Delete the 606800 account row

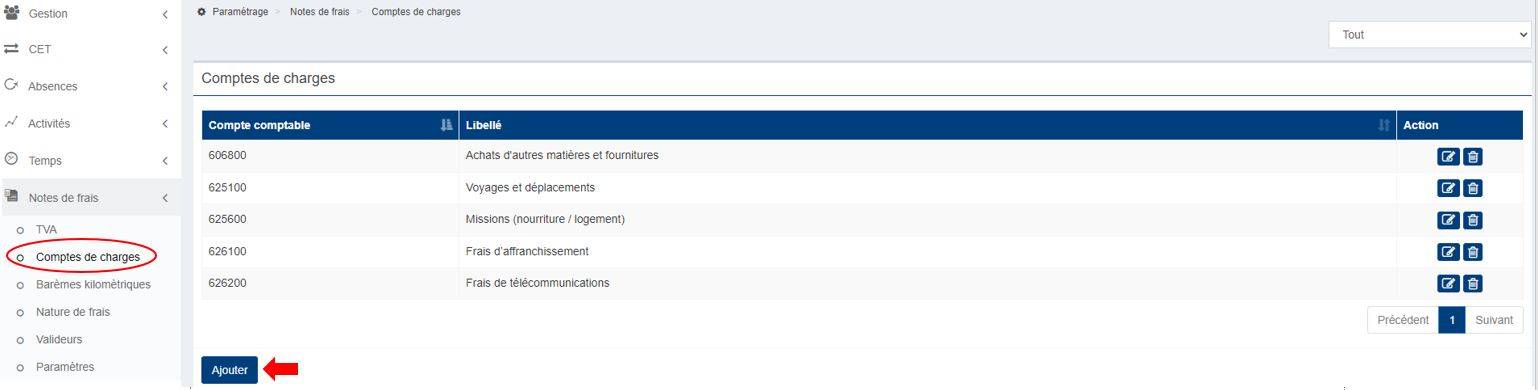pos(1473,156)
